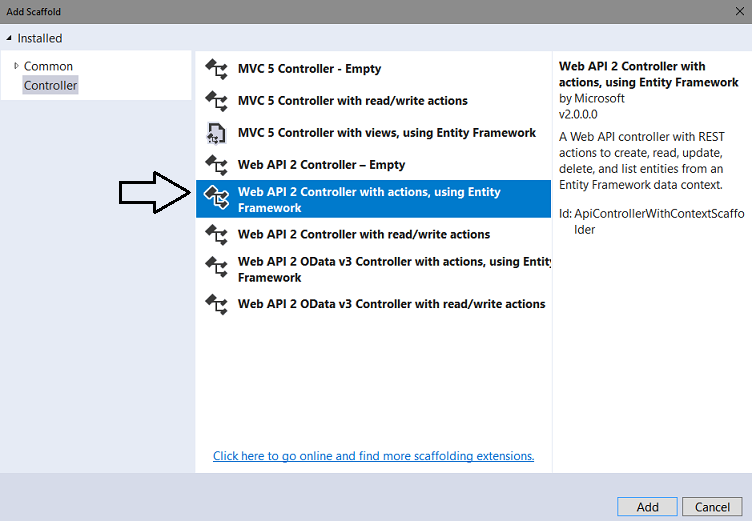The height and width of the screenshot is (521, 752).
Task: Click the scaffold description paragraph
Action: coord(642,161)
